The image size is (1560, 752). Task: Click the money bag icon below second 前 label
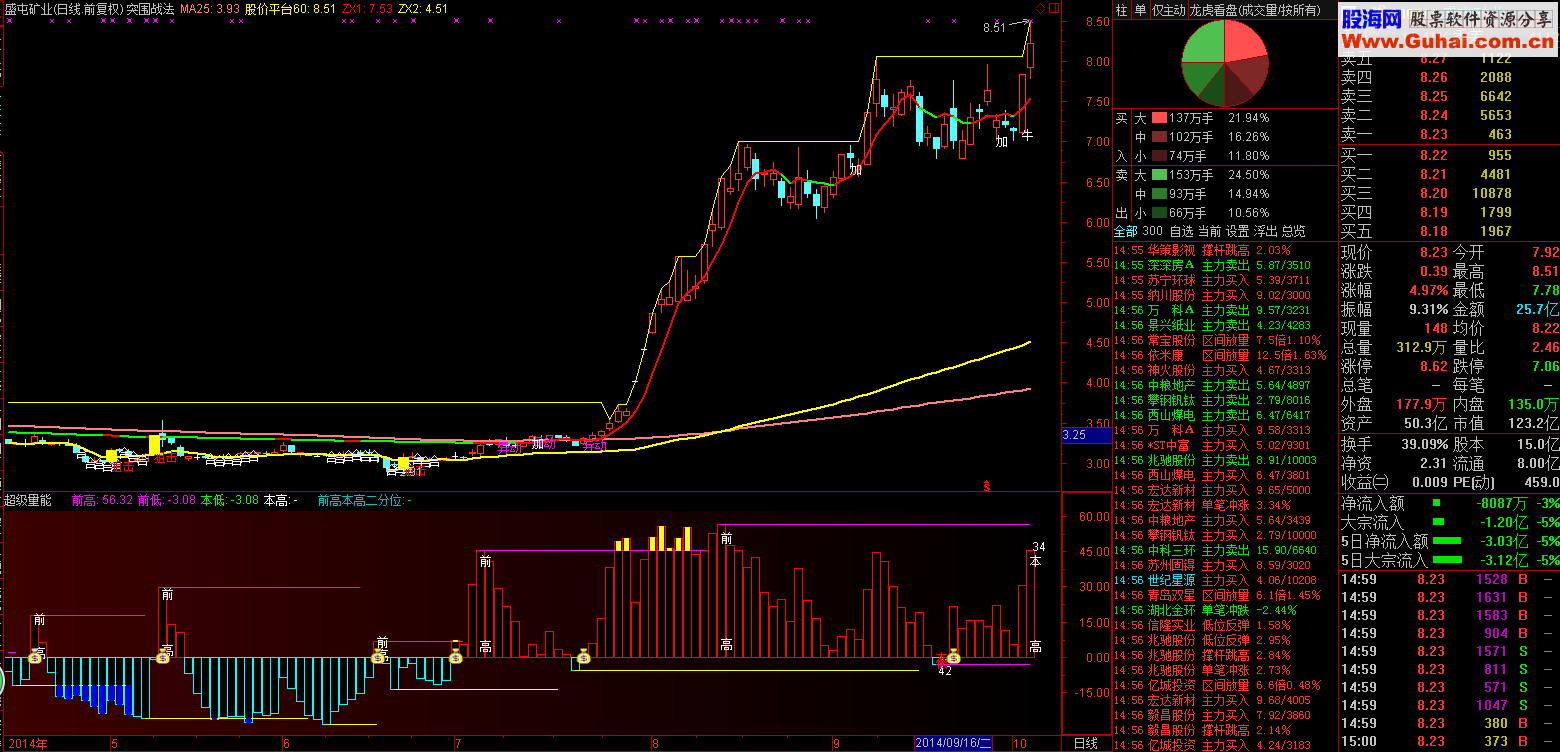[378, 657]
